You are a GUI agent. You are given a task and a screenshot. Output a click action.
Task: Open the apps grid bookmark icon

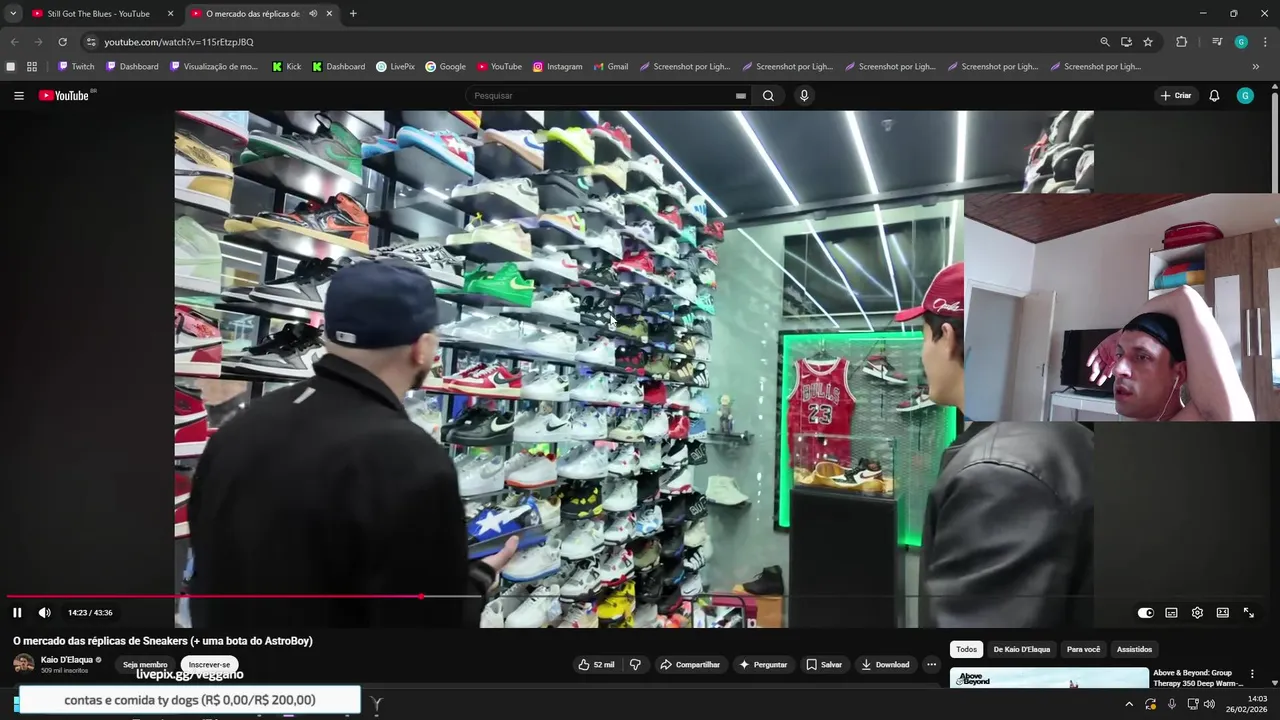pos(32,67)
